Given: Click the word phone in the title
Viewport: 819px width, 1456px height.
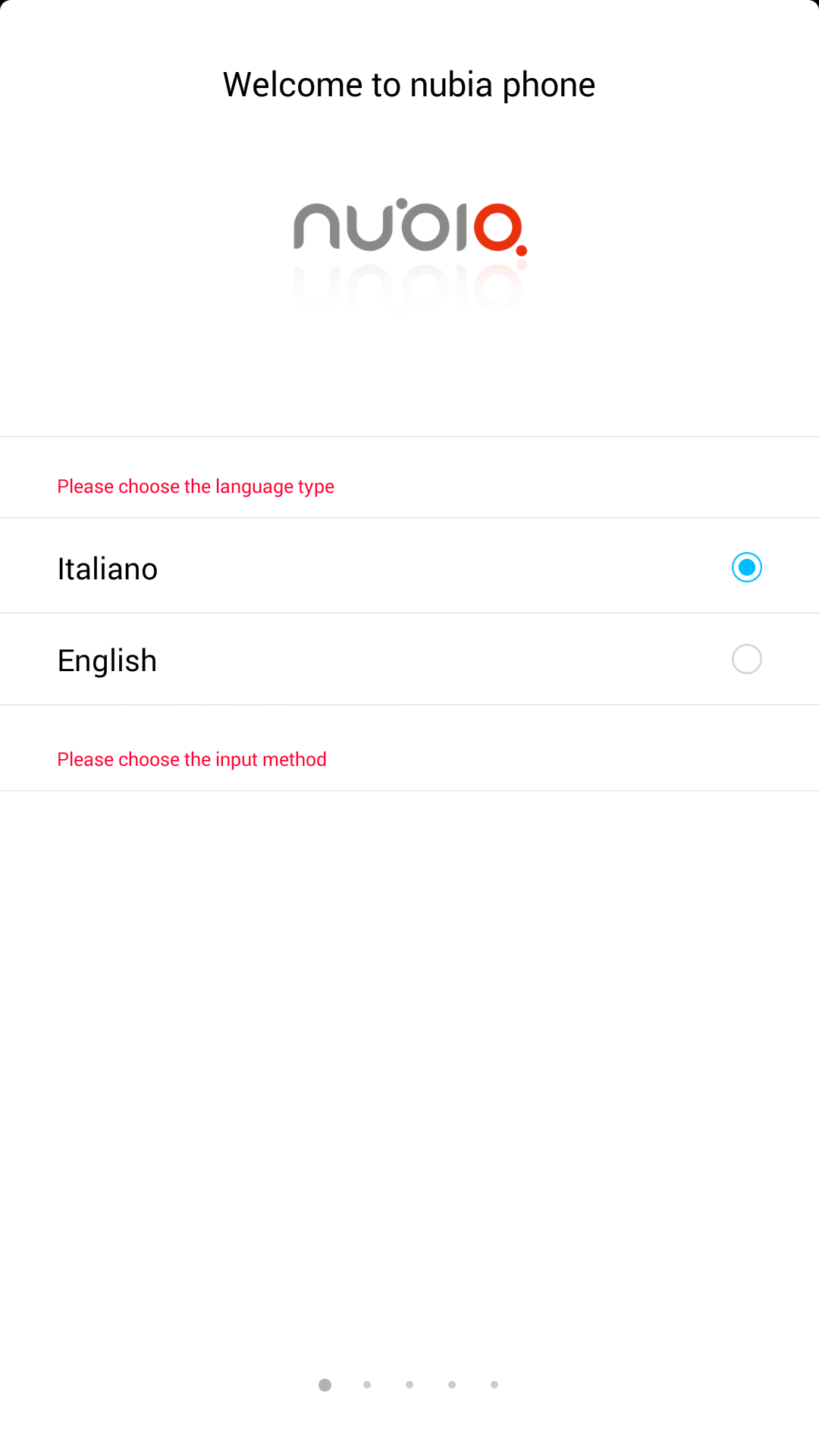Looking at the screenshot, I should click(x=549, y=86).
